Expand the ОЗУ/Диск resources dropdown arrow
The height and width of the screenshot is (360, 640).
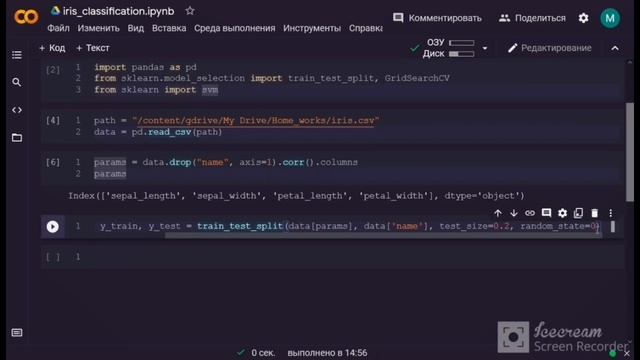485,48
